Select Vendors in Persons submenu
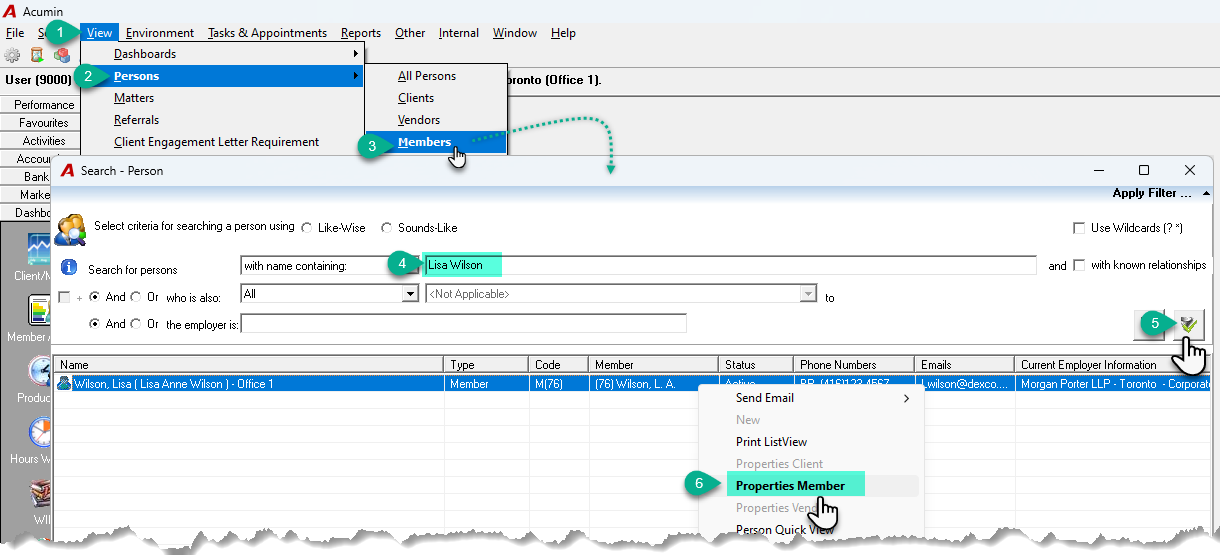This screenshot has width=1220, height=555. click(x=419, y=120)
